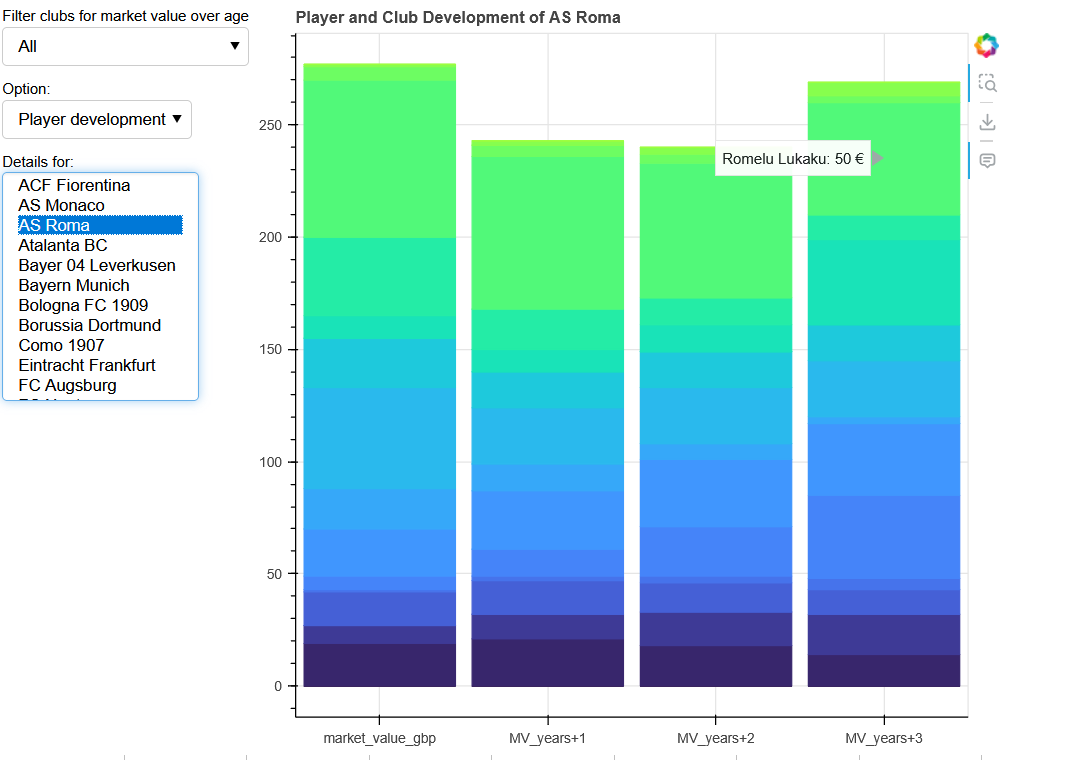Choose Atalanta BC from the details list

(x=63, y=245)
